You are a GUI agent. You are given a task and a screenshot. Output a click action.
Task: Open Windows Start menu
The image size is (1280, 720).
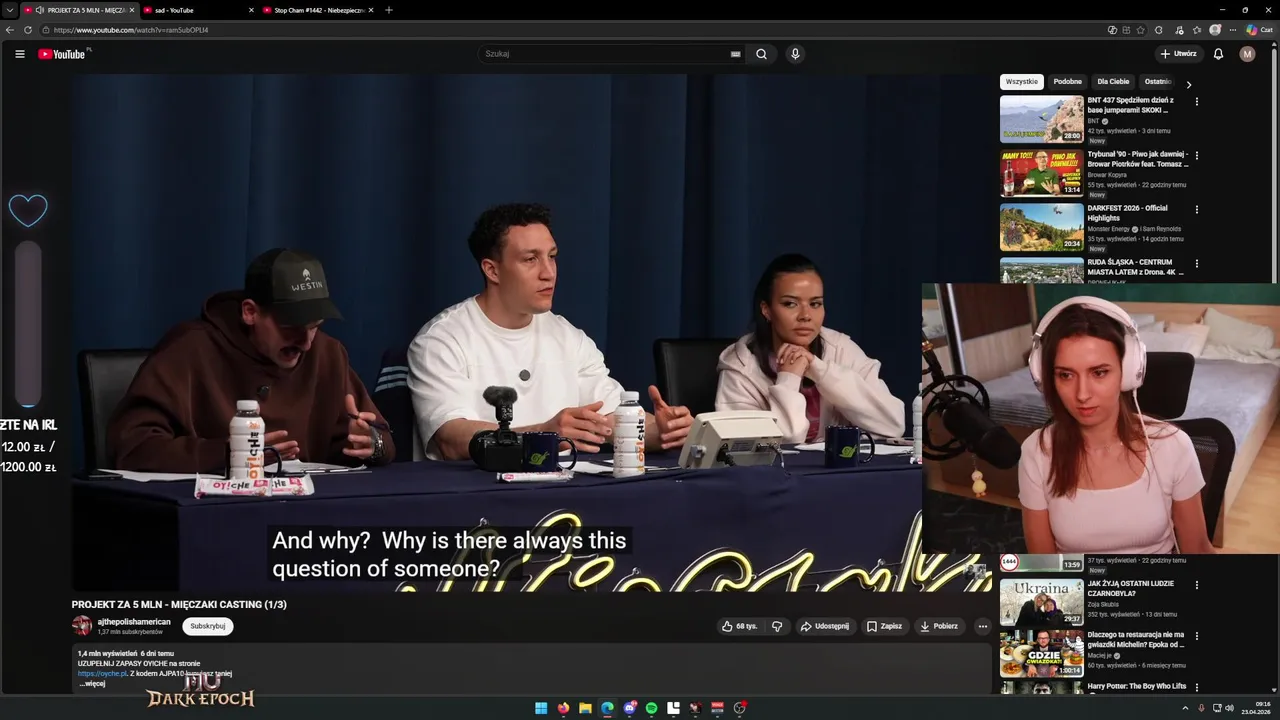pyautogui.click(x=541, y=708)
